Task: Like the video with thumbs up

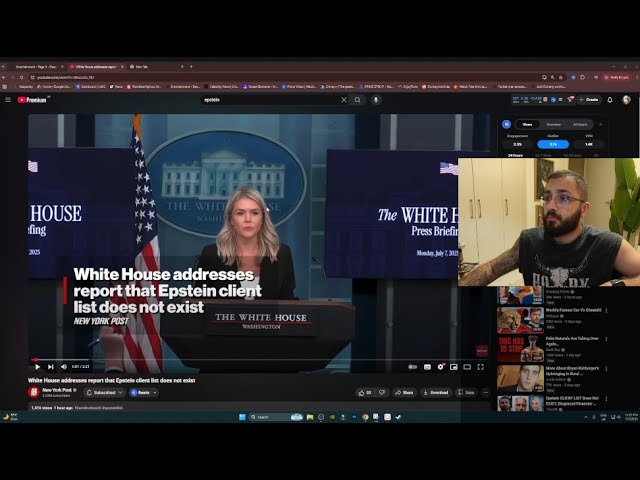Action: click(x=365, y=393)
